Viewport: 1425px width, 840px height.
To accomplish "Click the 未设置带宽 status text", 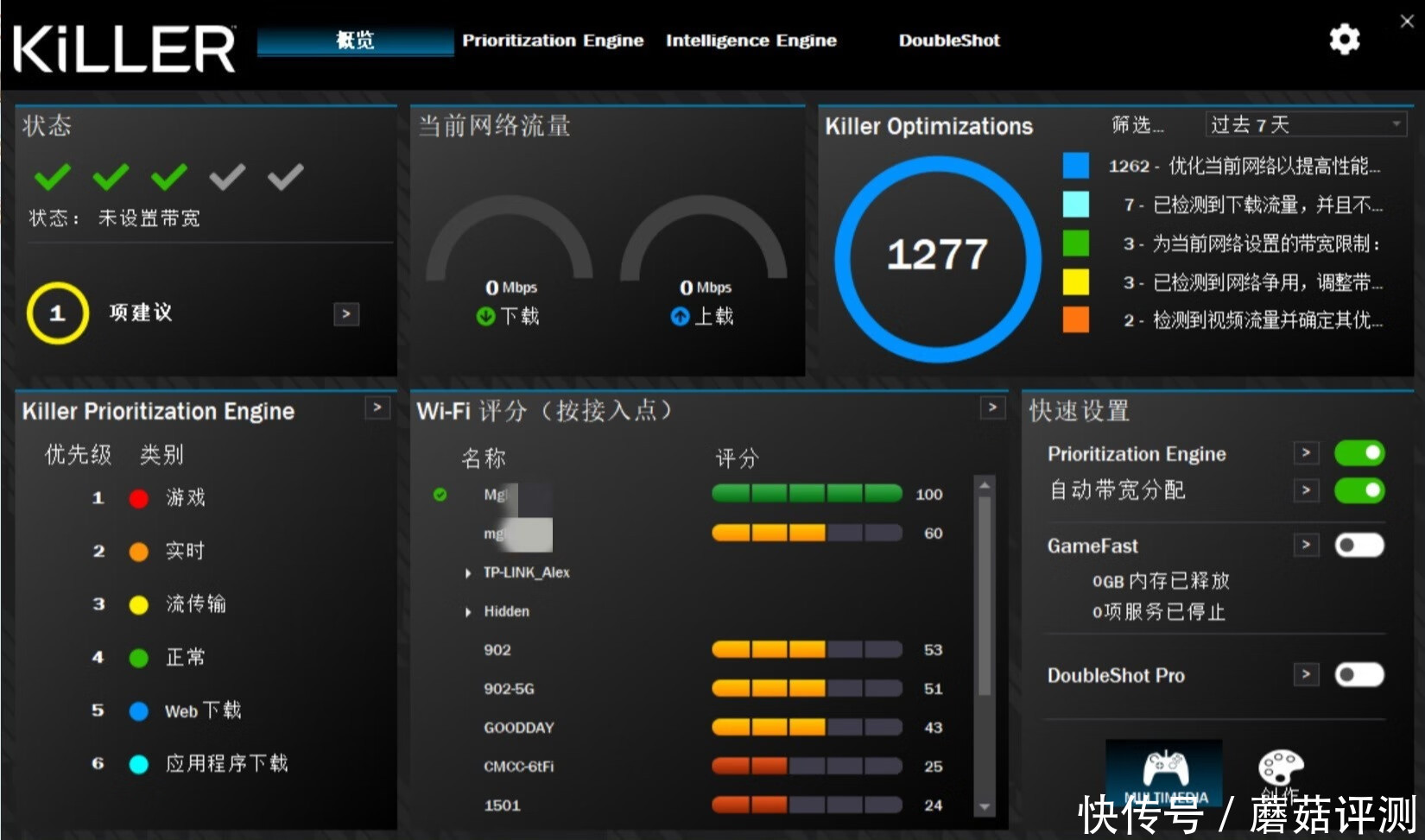I will (x=149, y=218).
